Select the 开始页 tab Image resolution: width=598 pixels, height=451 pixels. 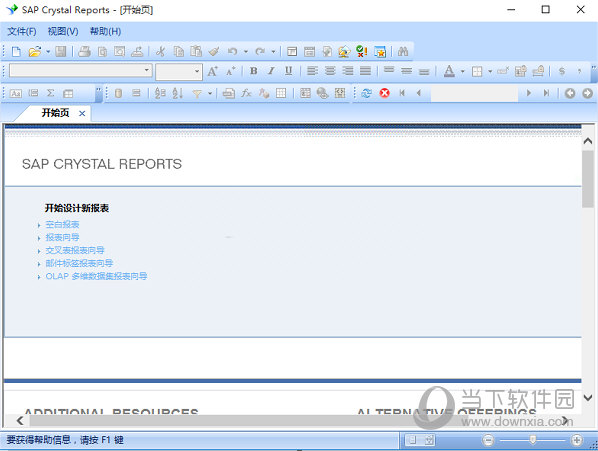(55, 113)
